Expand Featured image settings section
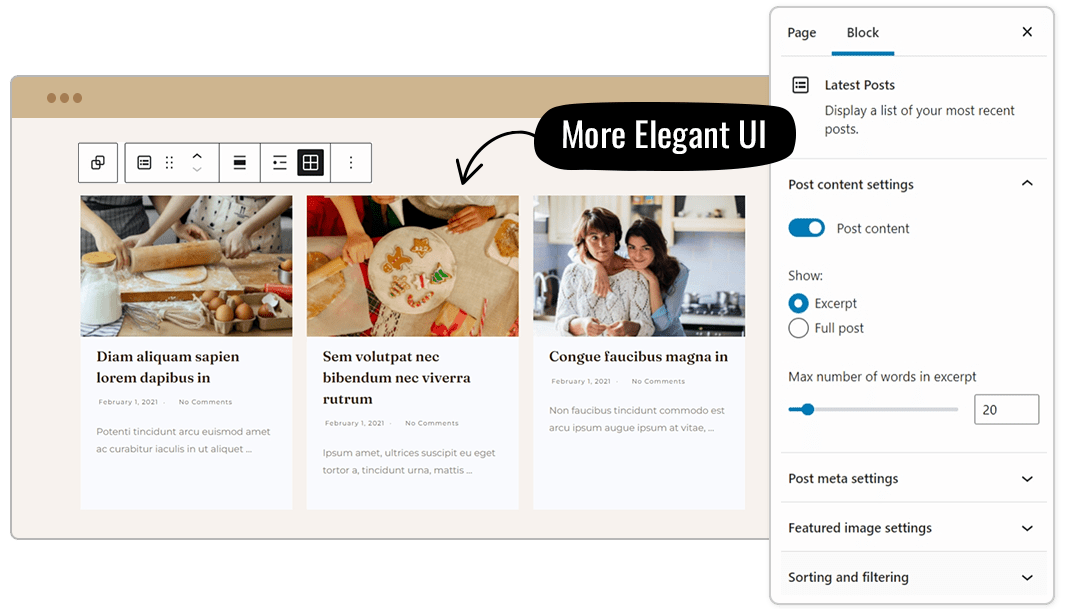This screenshot has width=1068, height=609. 1027,528
